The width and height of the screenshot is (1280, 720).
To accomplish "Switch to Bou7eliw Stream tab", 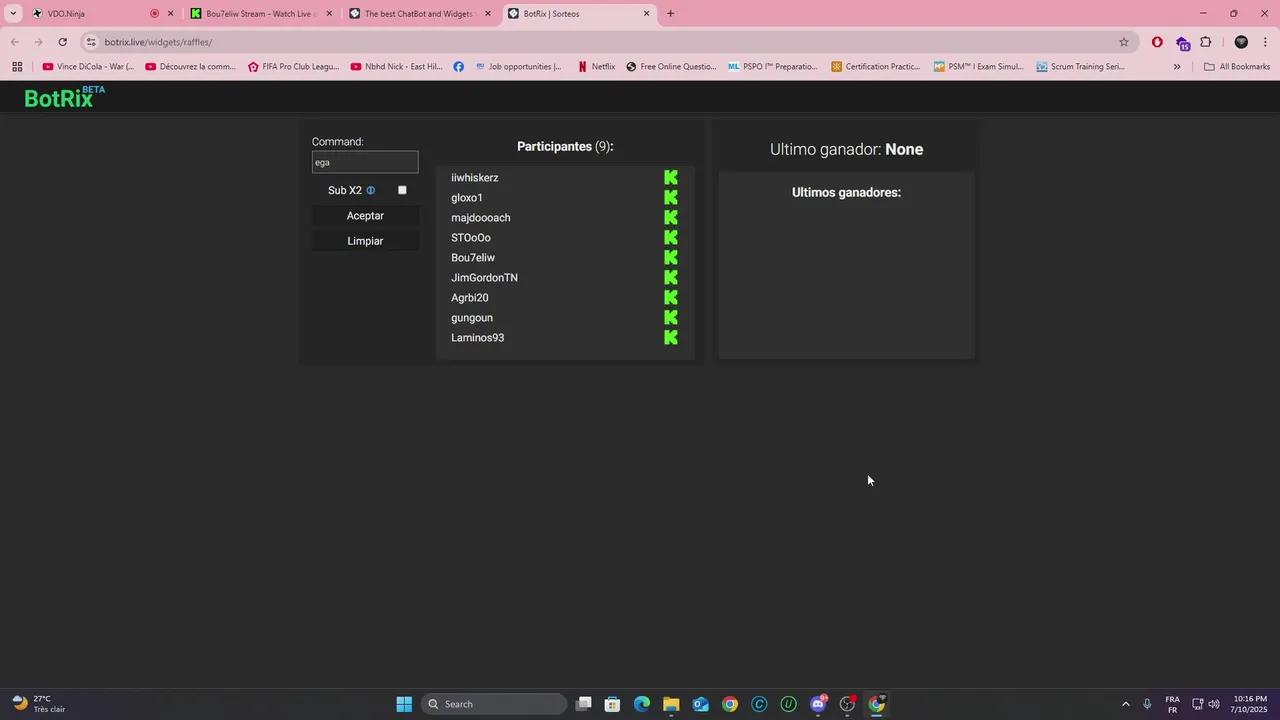I will pos(260,14).
